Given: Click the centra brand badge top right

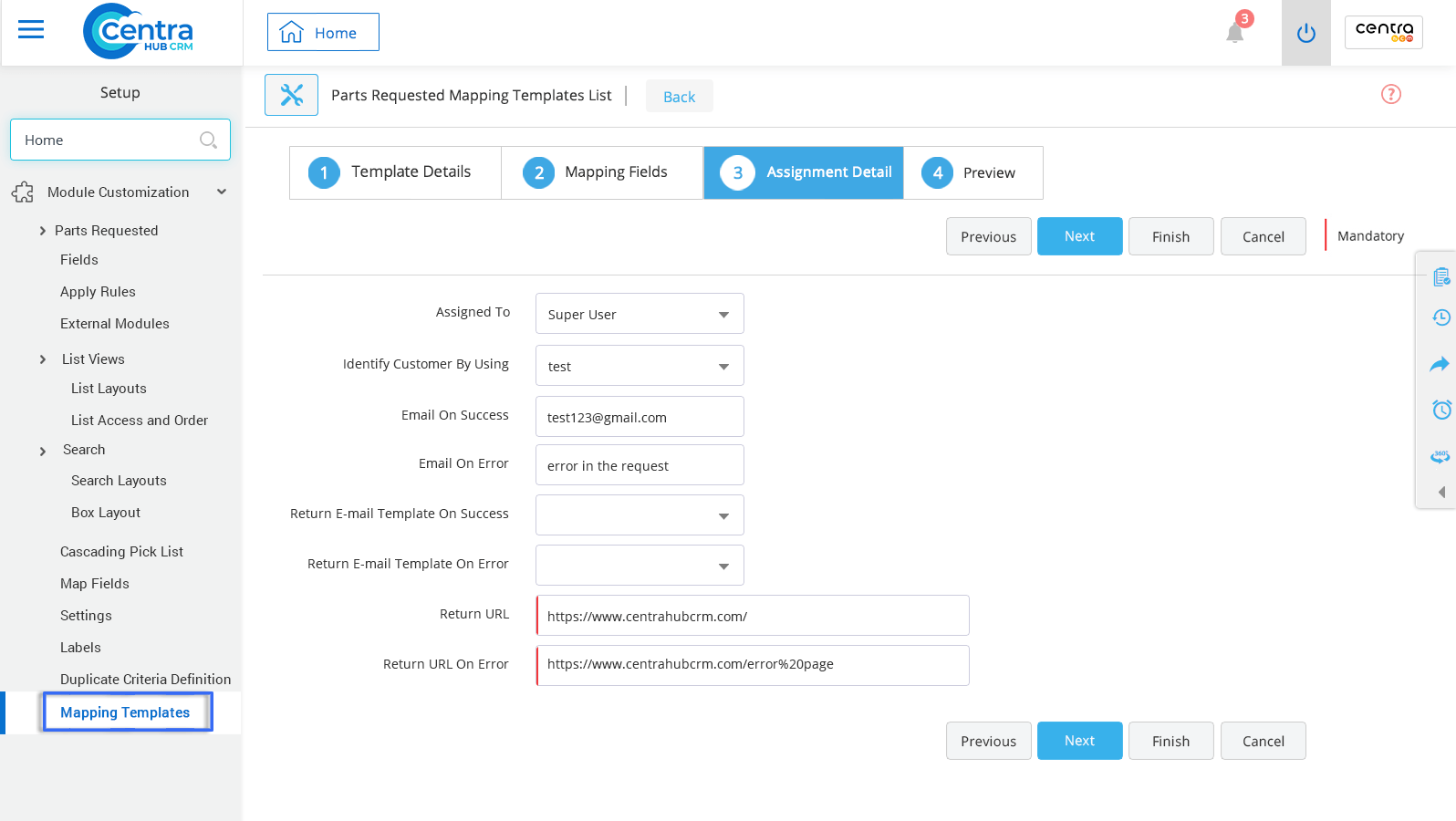Looking at the screenshot, I should [1384, 32].
